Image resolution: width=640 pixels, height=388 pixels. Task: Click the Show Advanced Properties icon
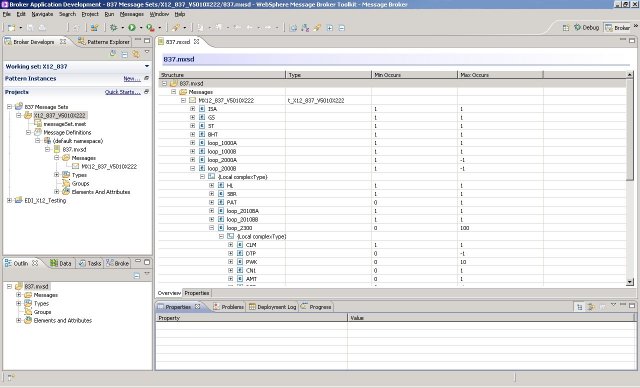point(591,307)
